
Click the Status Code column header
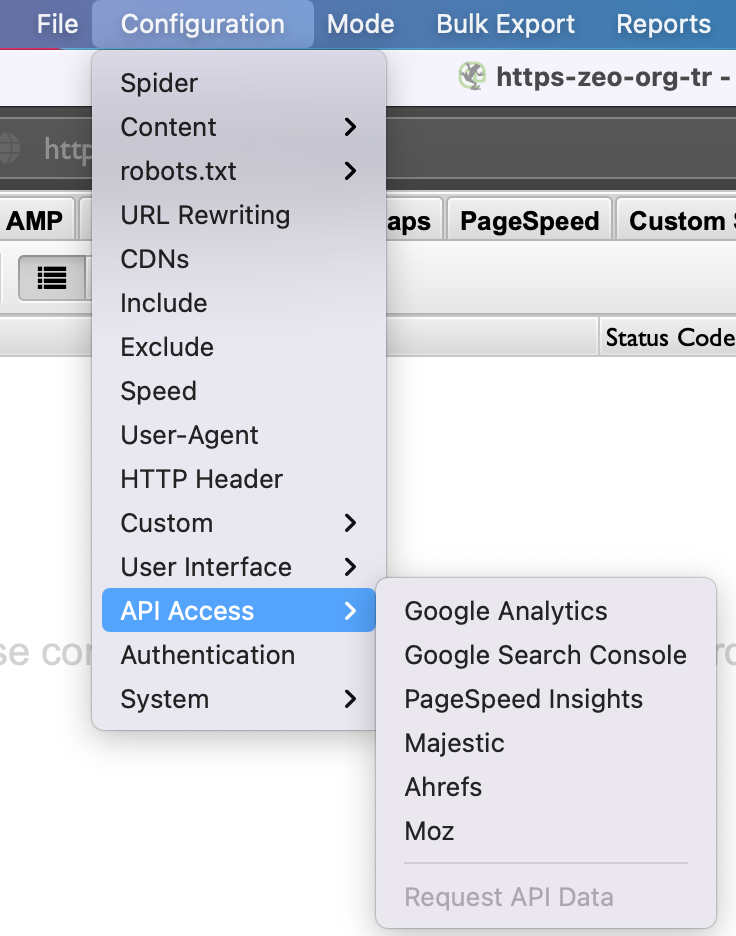tap(669, 337)
